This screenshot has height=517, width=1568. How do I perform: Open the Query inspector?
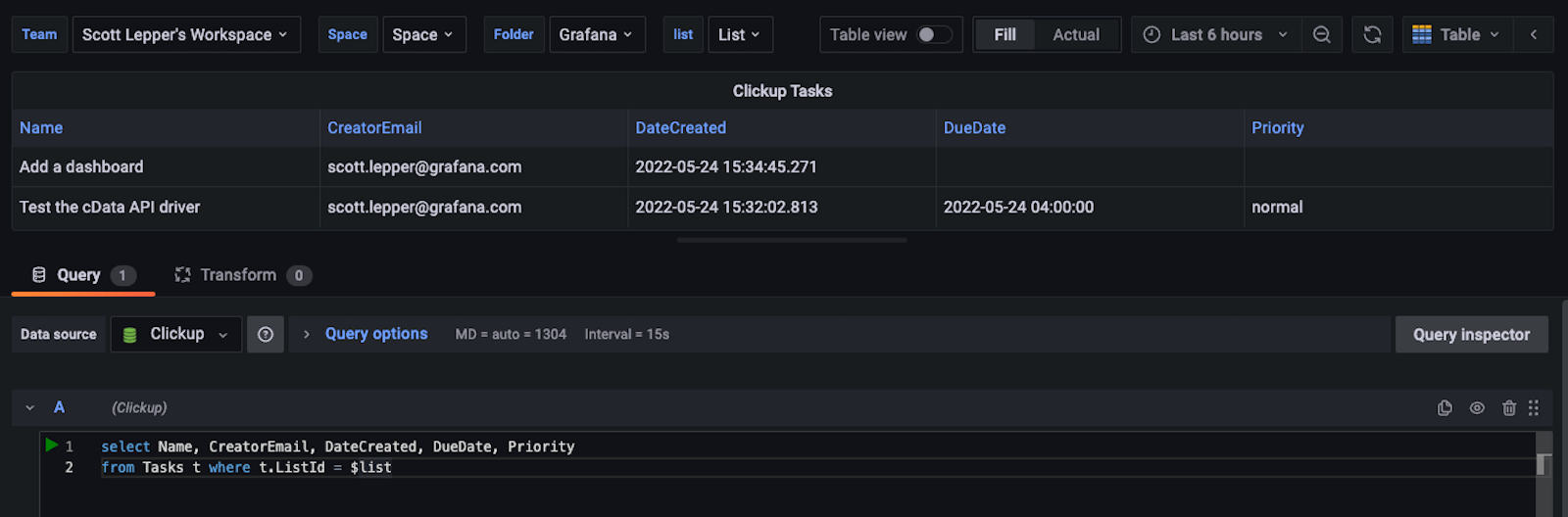point(1471,335)
